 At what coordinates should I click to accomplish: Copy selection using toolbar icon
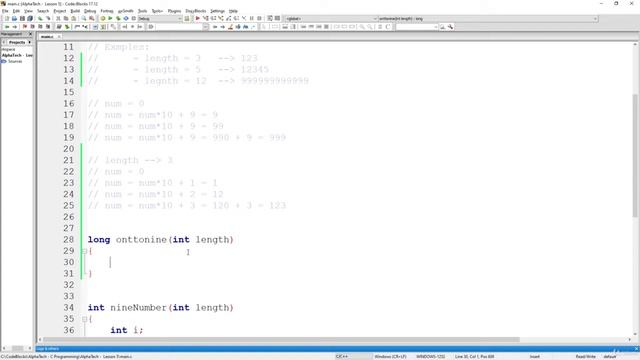(x=66, y=18)
